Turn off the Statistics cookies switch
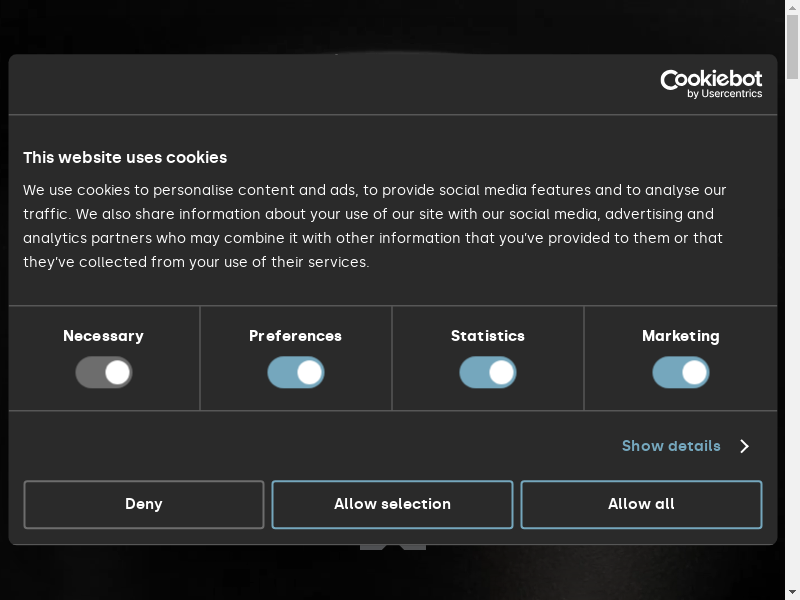Image resolution: width=800 pixels, height=600 pixels. [488, 373]
